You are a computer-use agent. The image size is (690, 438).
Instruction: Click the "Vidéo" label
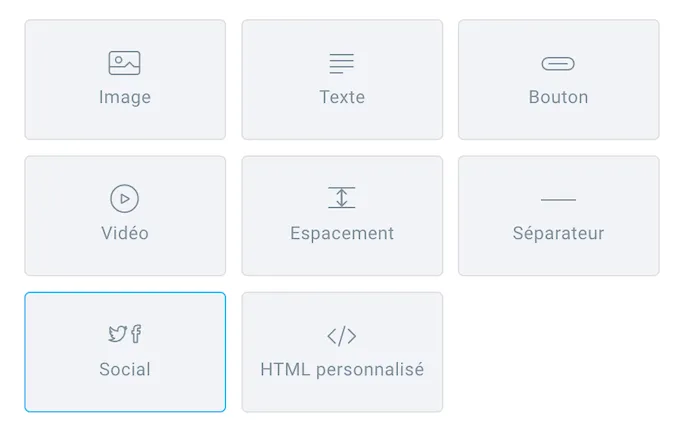coord(125,233)
